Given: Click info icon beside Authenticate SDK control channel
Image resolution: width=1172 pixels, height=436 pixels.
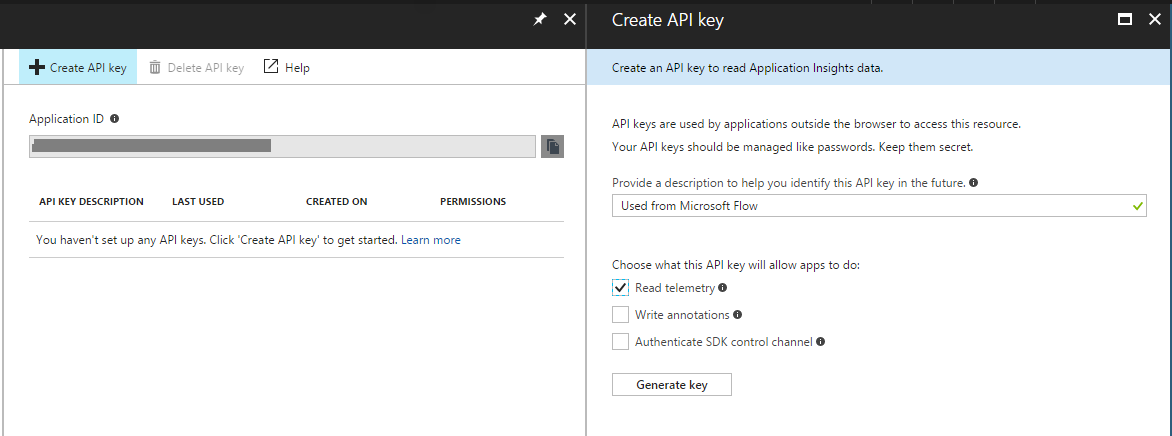Looking at the screenshot, I should (820, 342).
